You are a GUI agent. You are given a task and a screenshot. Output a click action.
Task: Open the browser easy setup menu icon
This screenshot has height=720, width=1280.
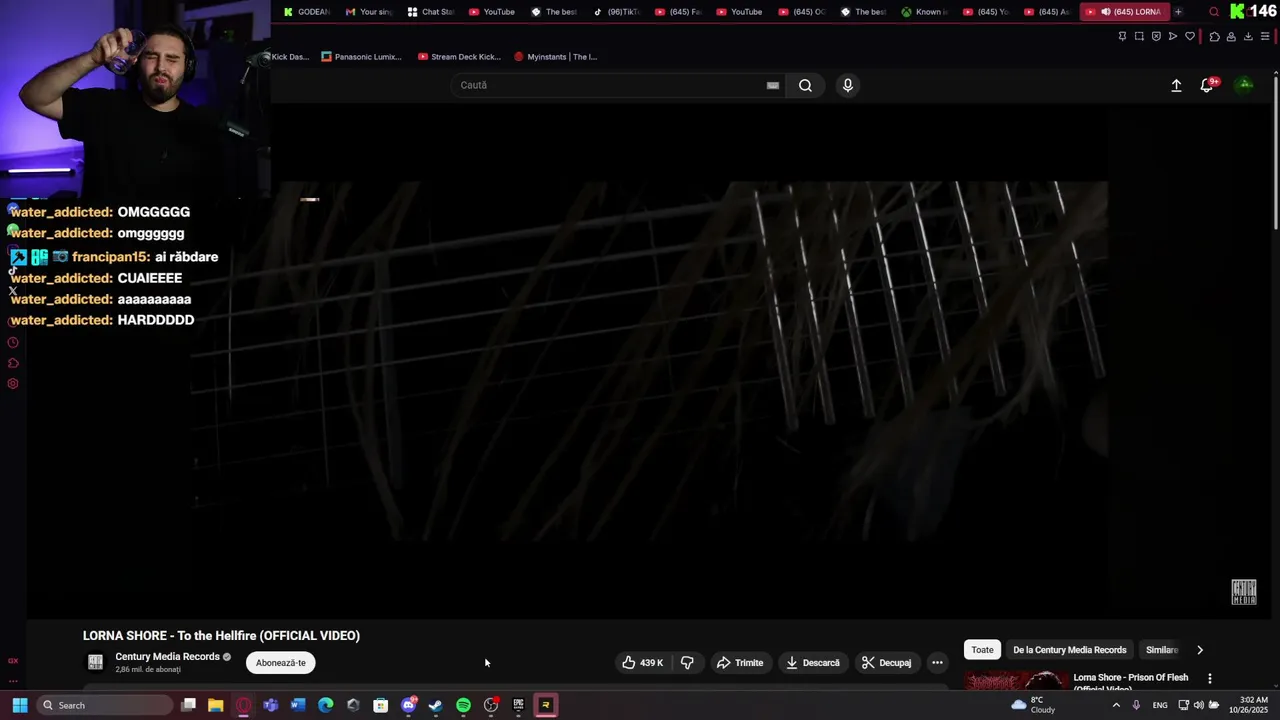(1265, 36)
